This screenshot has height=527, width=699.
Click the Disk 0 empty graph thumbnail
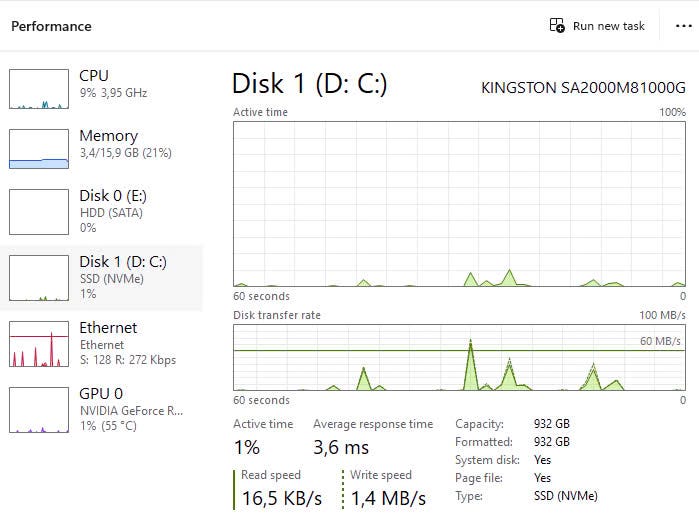tap(39, 212)
